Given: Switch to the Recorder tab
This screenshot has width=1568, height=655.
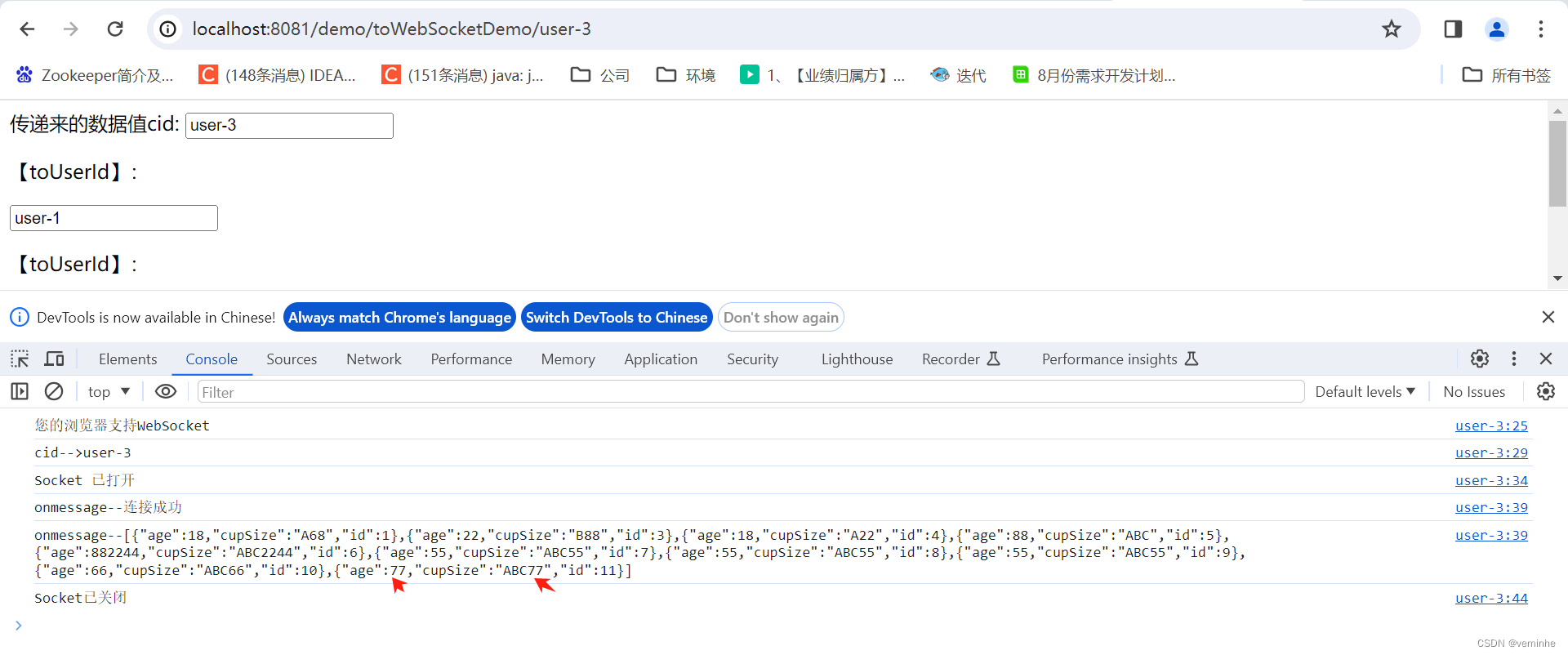Looking at the screenshot, I should click(961, 359).
